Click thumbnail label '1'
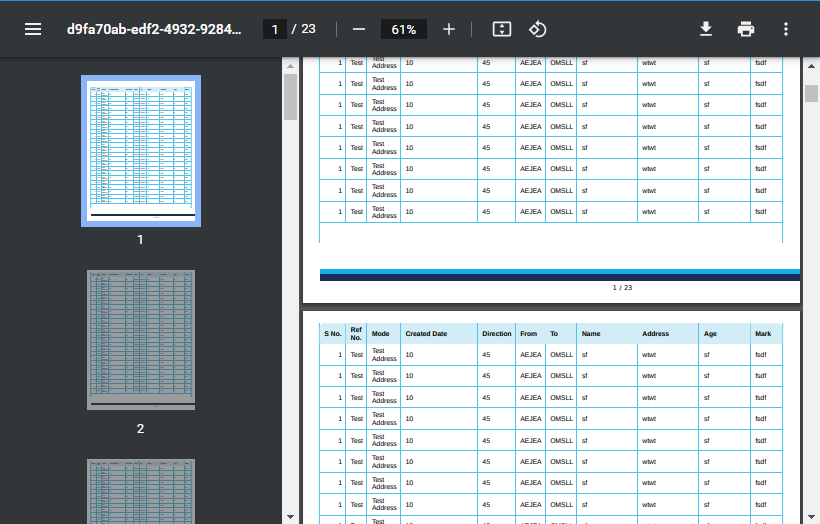The height and width of the screenshot is (524, 820). tap(140, 240)
